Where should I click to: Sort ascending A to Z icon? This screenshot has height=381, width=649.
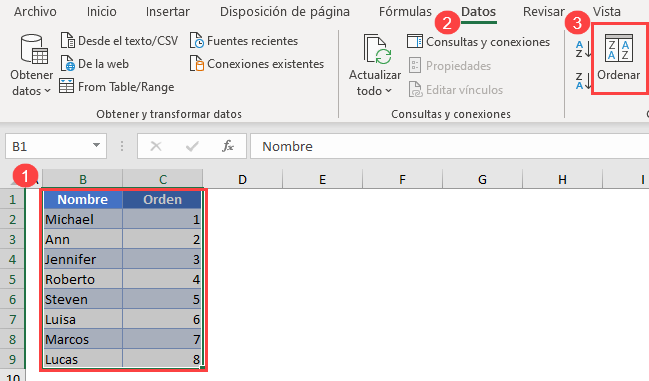[583, 49]
